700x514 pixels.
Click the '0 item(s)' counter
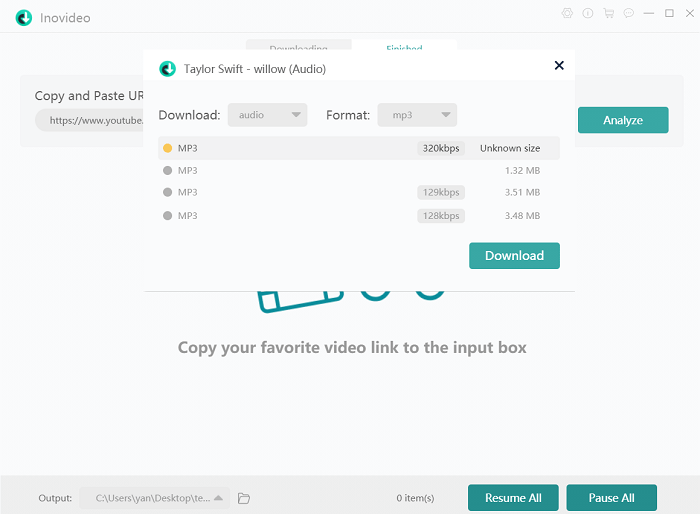[415, 498]
